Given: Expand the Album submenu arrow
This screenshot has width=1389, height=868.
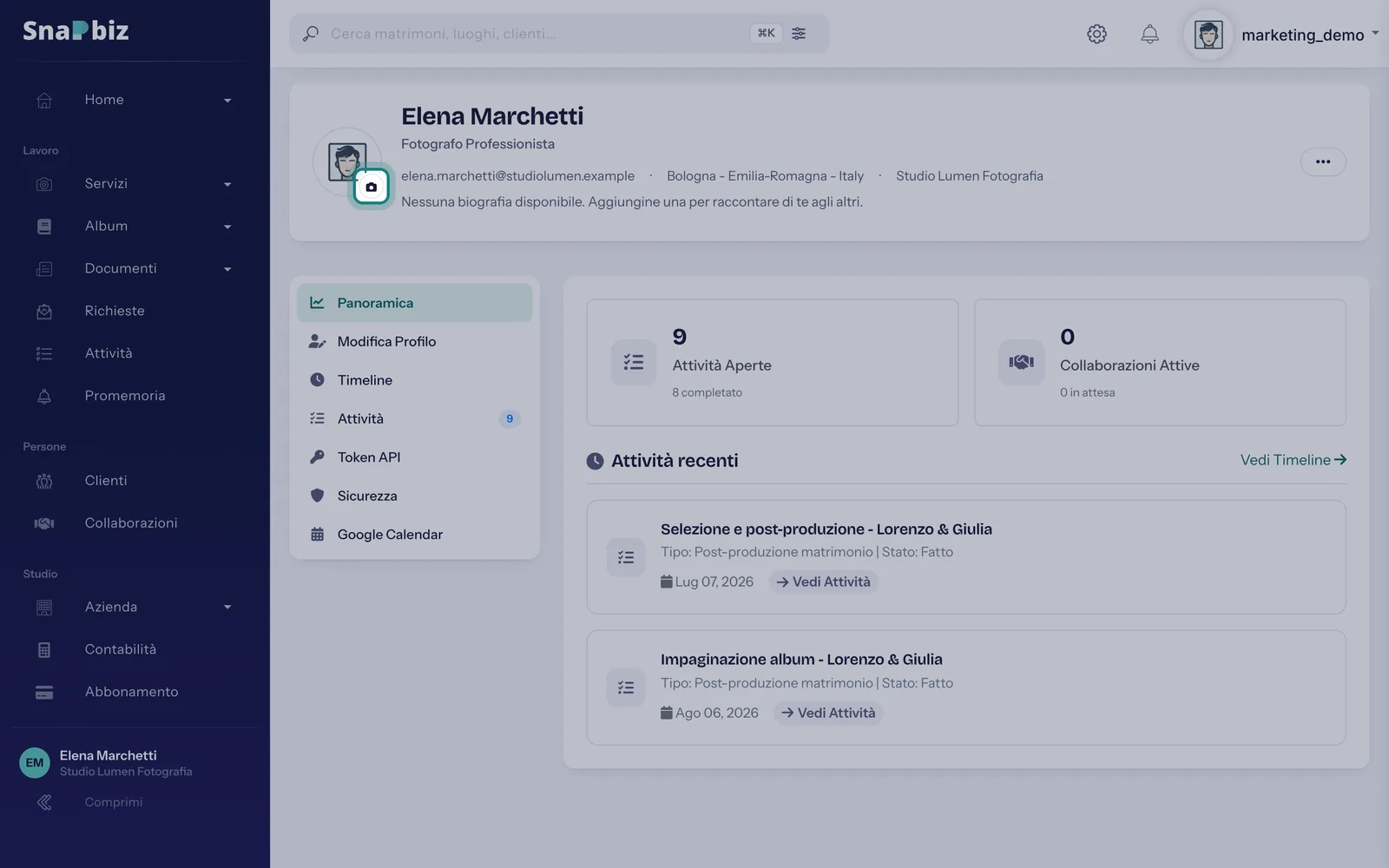Looking at the screenshot, I should pos(227,227).
